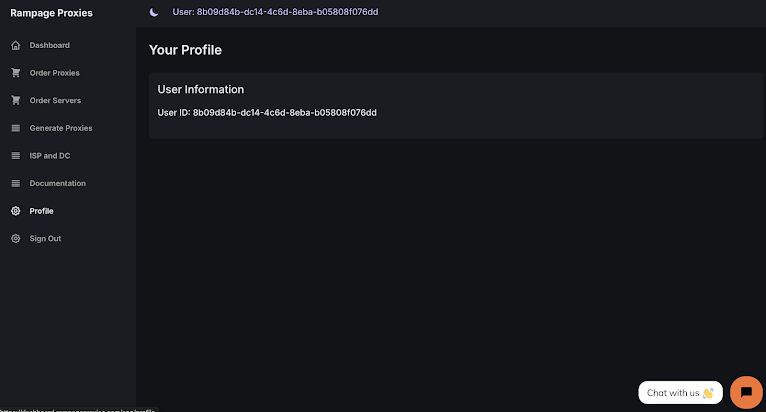Viewport: 766px width, 412px height.
Task: Go to Order Proxies page
Action: point(55,73)
